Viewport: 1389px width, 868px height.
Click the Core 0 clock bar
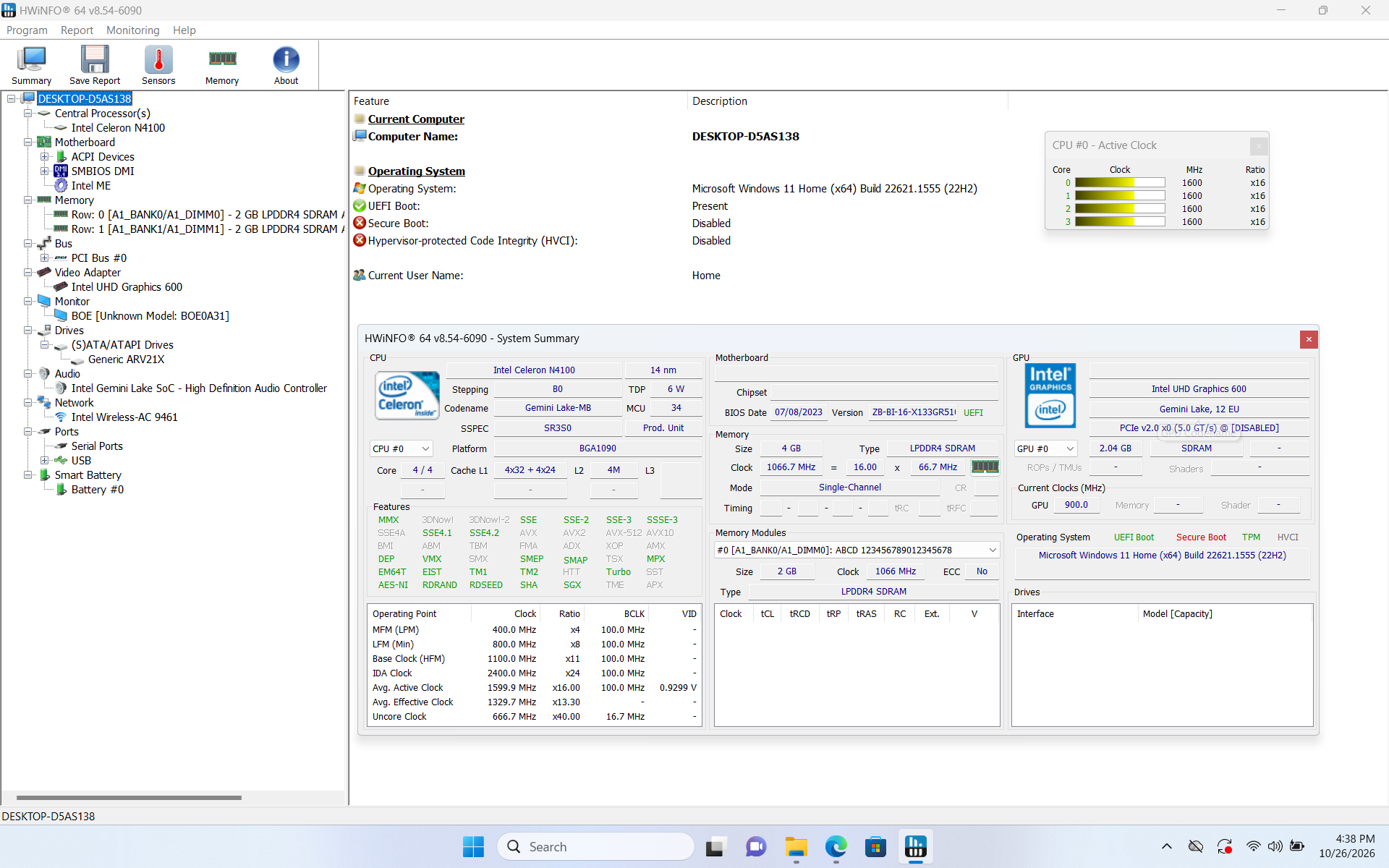(1120, 183)
